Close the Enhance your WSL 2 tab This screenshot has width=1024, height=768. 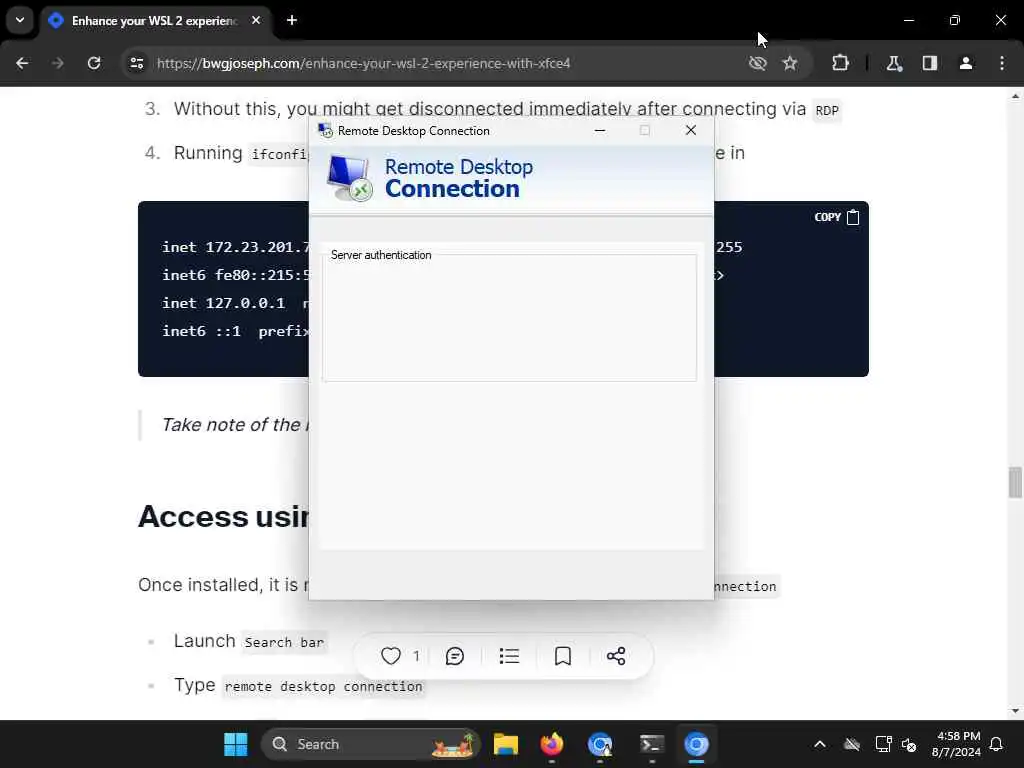pyautogui.click(x=256, y=20)
